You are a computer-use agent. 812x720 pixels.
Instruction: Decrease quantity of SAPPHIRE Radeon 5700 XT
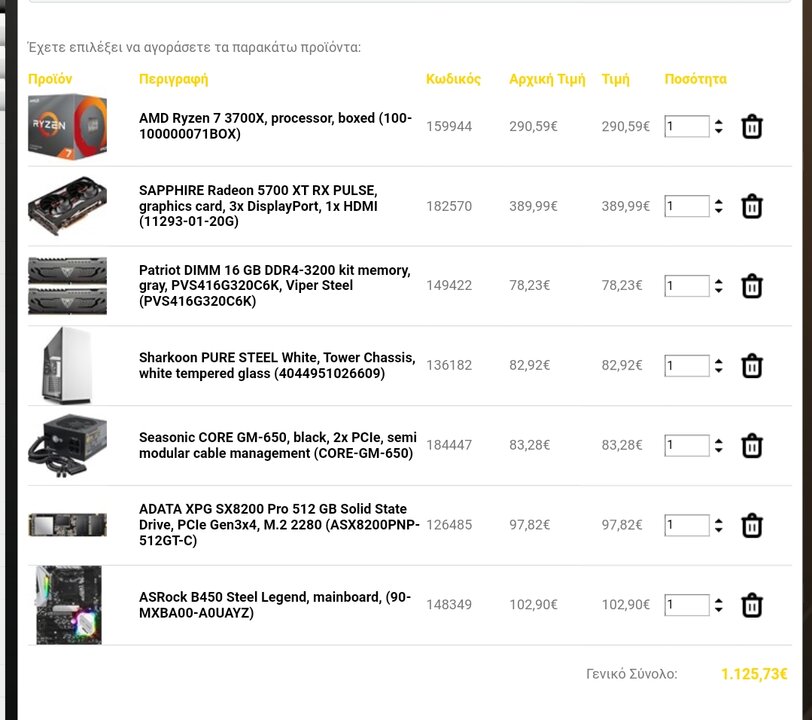coord(718,211)
